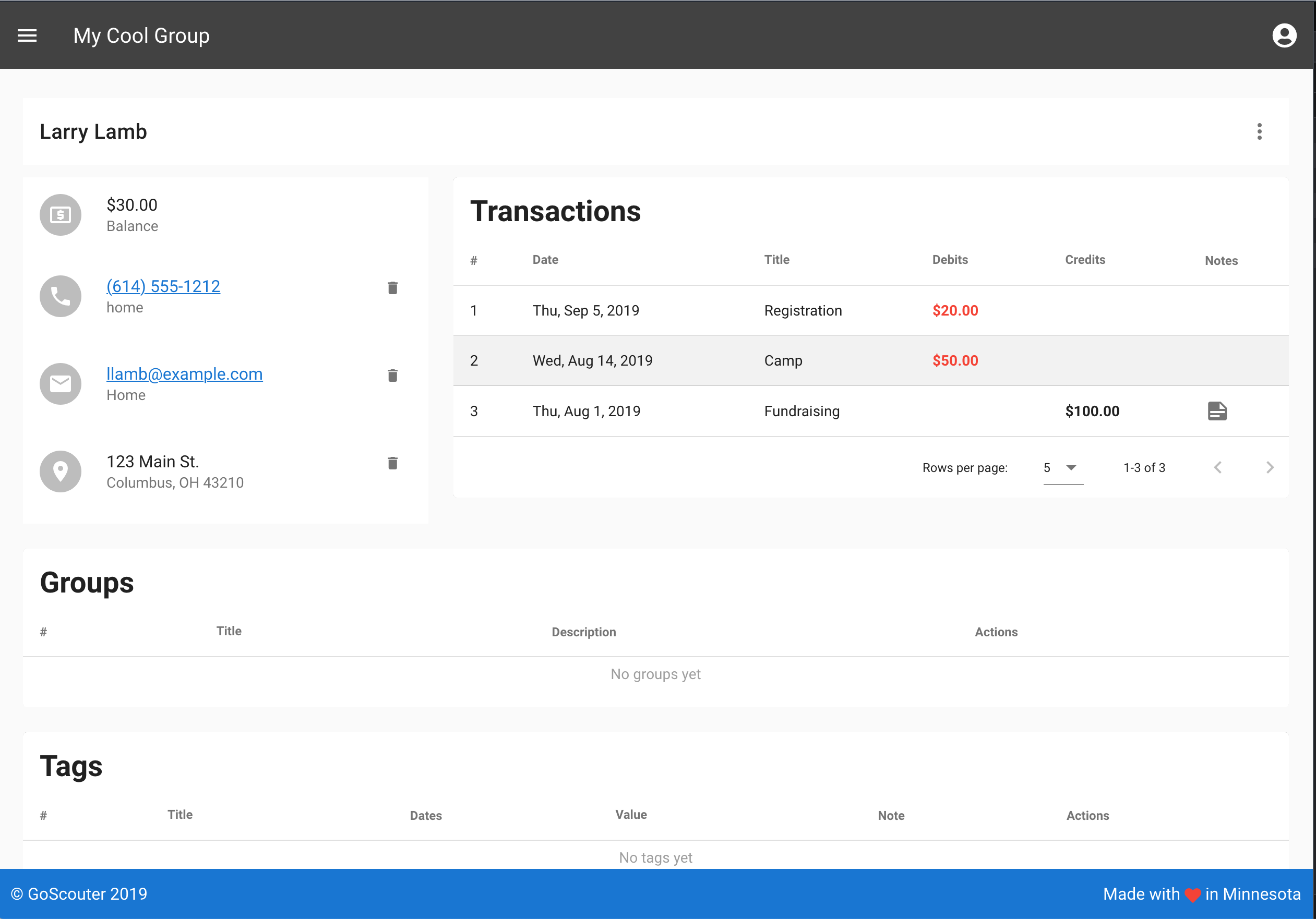Screen dimensions: 1316x919
Task: Sort tags by Note column header
Action: pos(891,815)
